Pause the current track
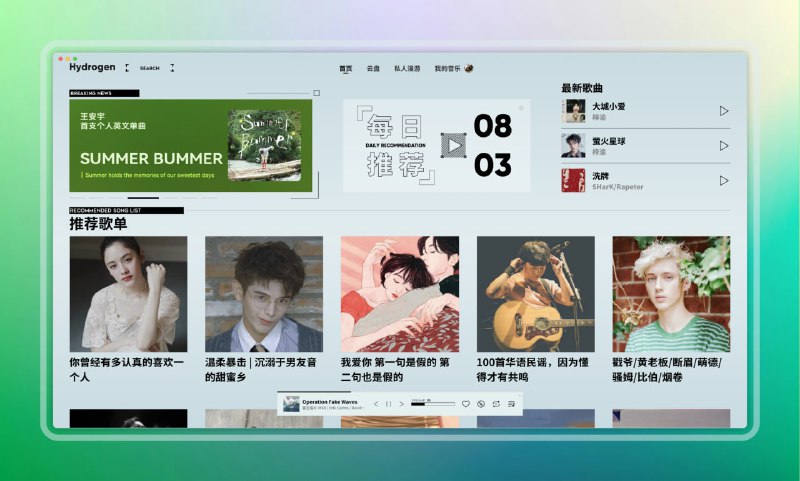 pyautogui.click(x=389, y=404)
